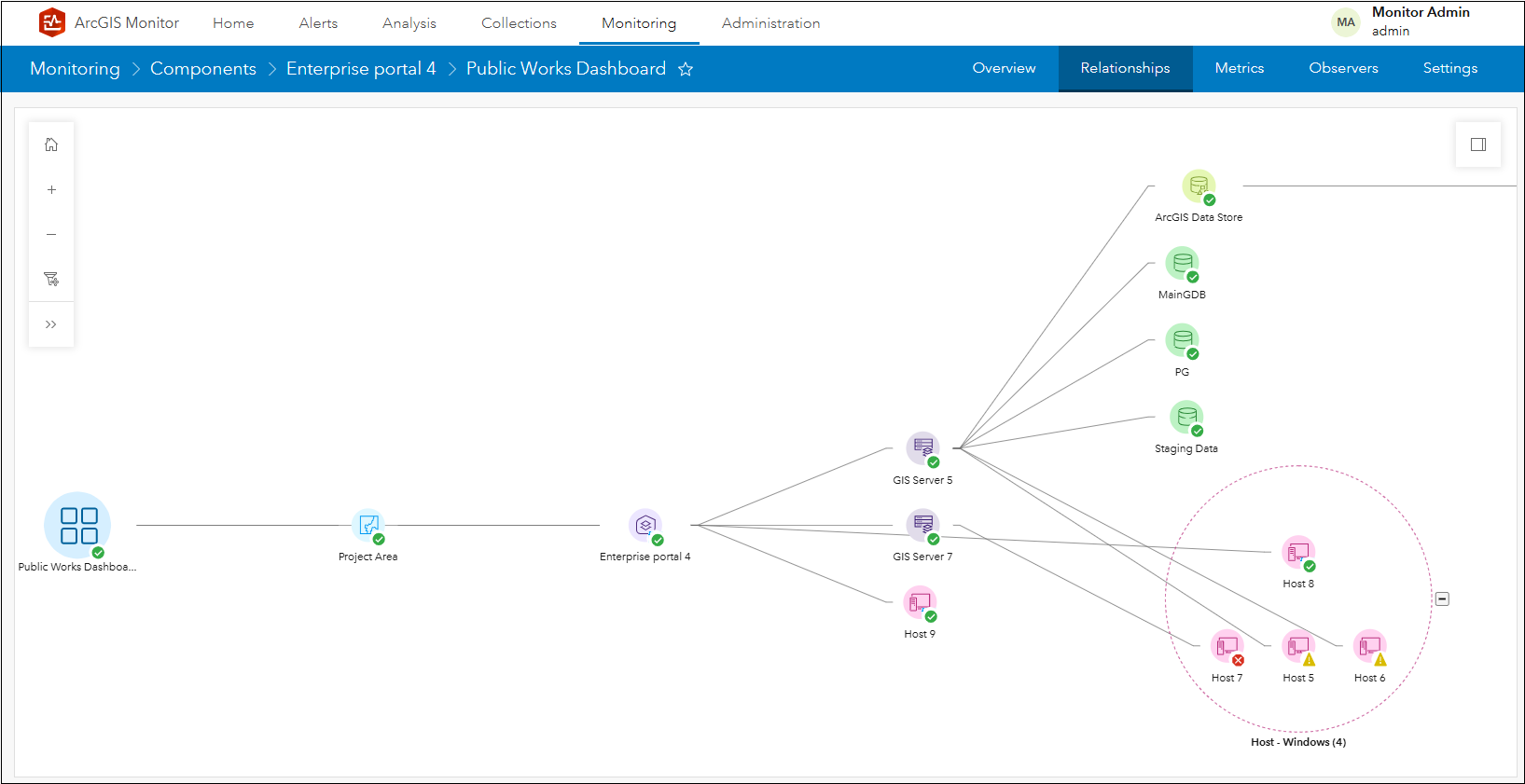This screenshot has height=784, width=1525.
Task: Select the Host 5 node with warning
Action: (x=1298, y=647)
